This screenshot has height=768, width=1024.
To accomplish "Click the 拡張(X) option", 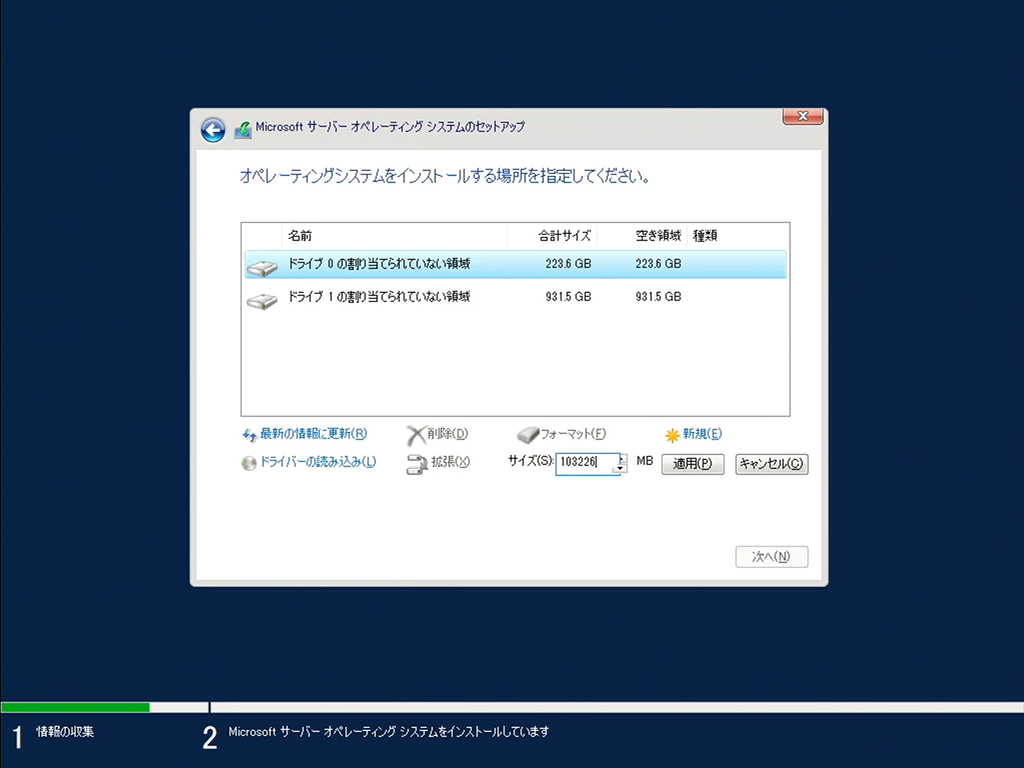I will [451, 462].
